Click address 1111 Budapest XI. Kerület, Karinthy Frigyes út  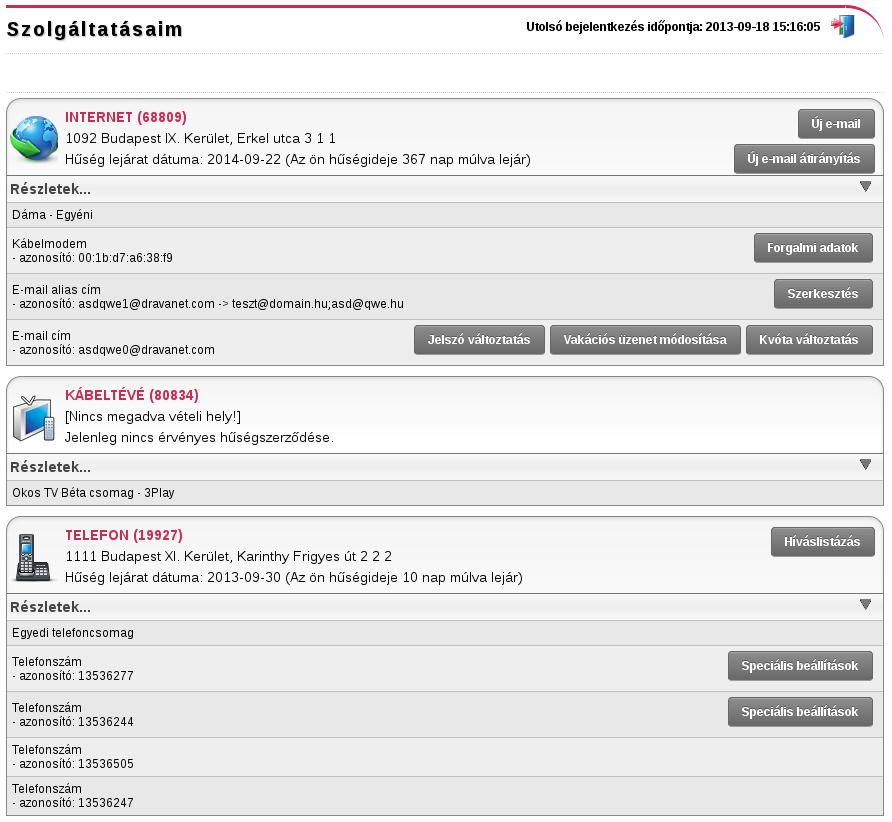tap(229, 556)
